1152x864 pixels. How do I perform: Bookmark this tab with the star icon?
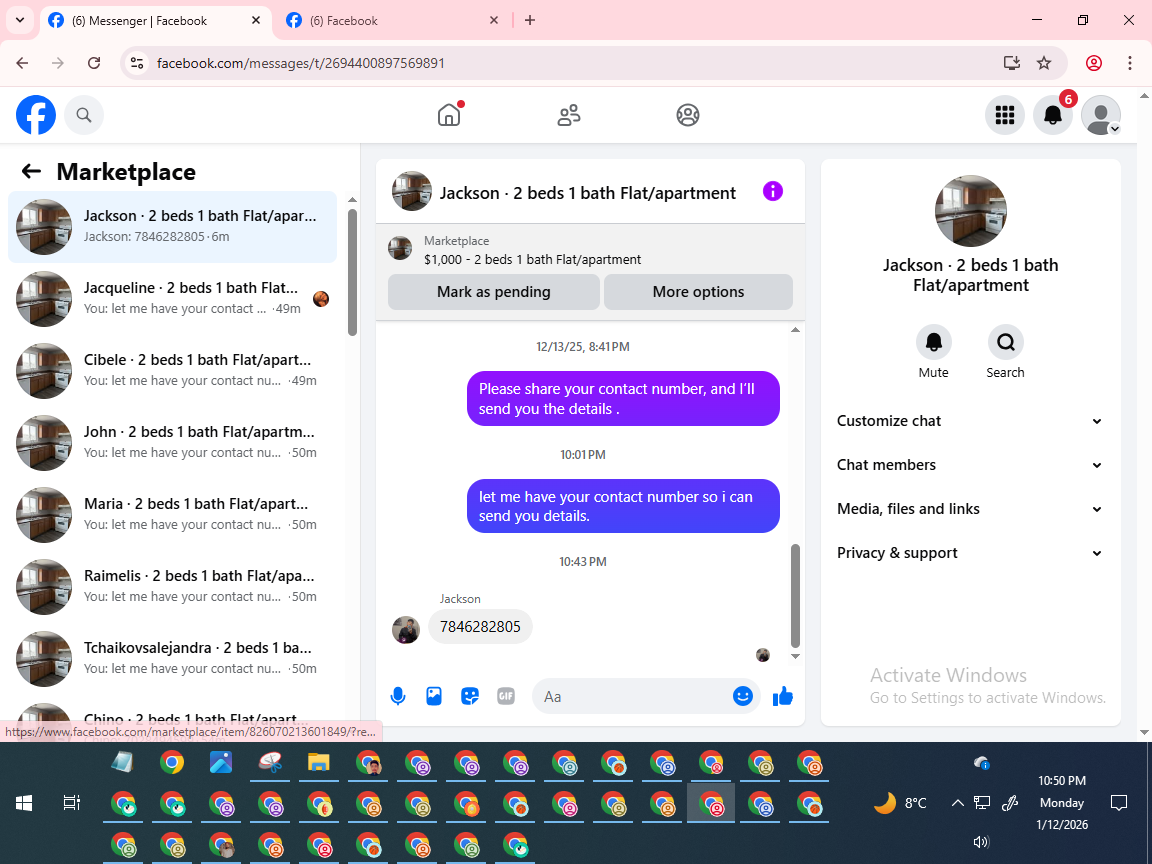(x=1044, y=63)
